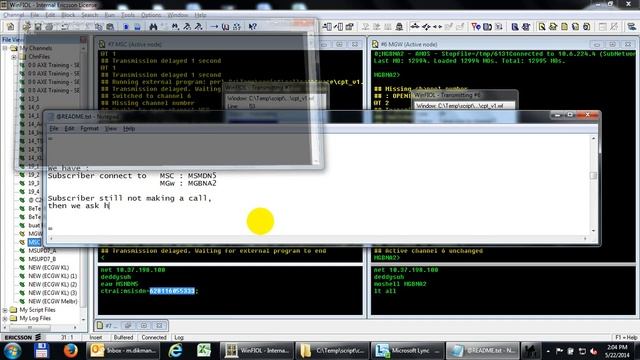Click the Insert status bar field
Image resolution: width=640 pixels, height=360 pixels.
(x=96, y=338)
